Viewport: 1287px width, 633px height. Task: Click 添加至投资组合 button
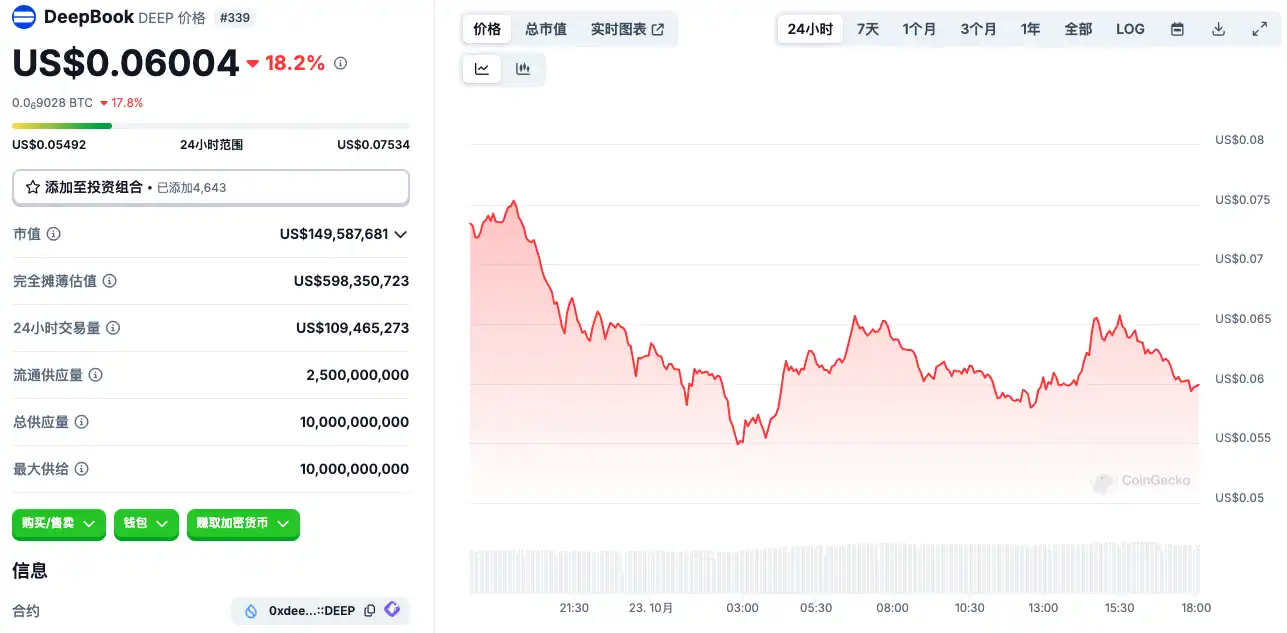[210, 187]
